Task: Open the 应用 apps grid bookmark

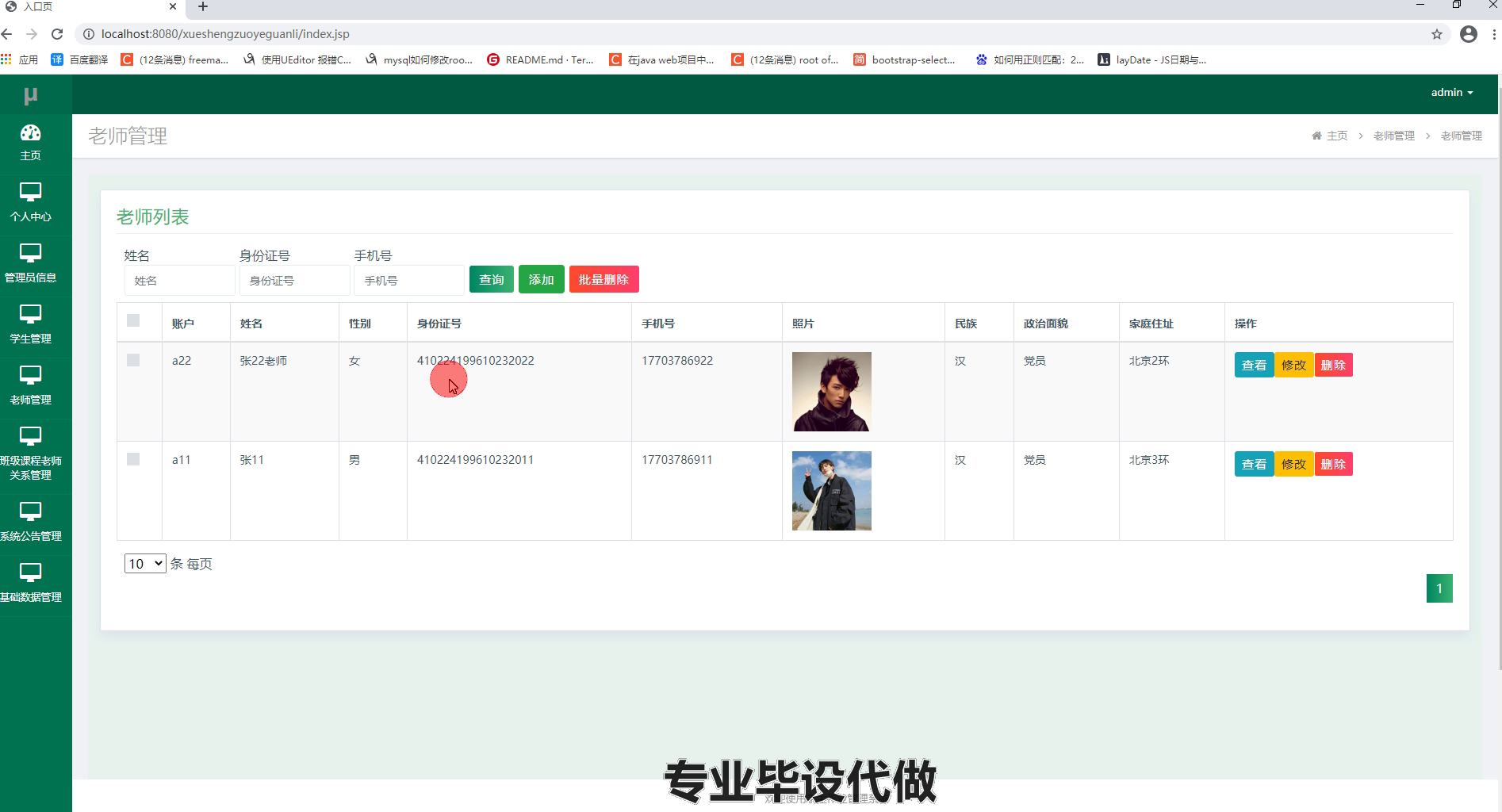Action: pos(20,59)
